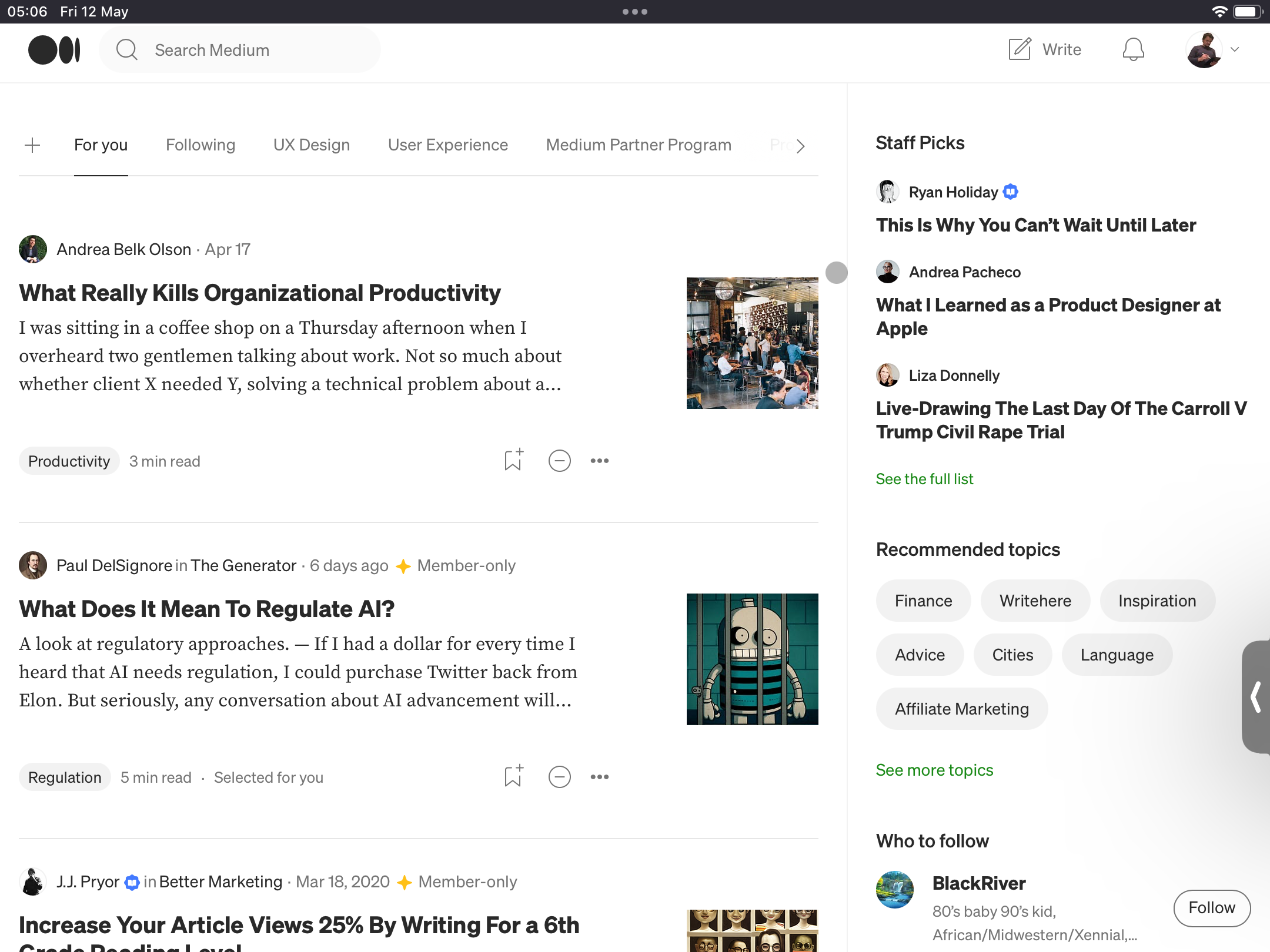Click Ryan Holiday's avatar

pyautogui.click(x=888, y=192)
